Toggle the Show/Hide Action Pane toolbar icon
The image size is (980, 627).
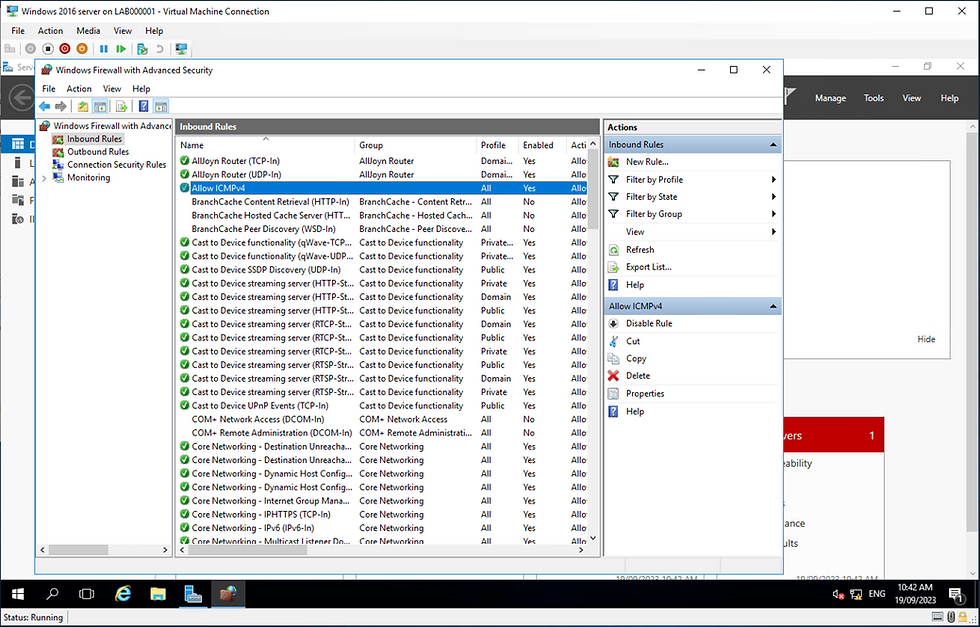pyautogui.click(x=161, y=106)
